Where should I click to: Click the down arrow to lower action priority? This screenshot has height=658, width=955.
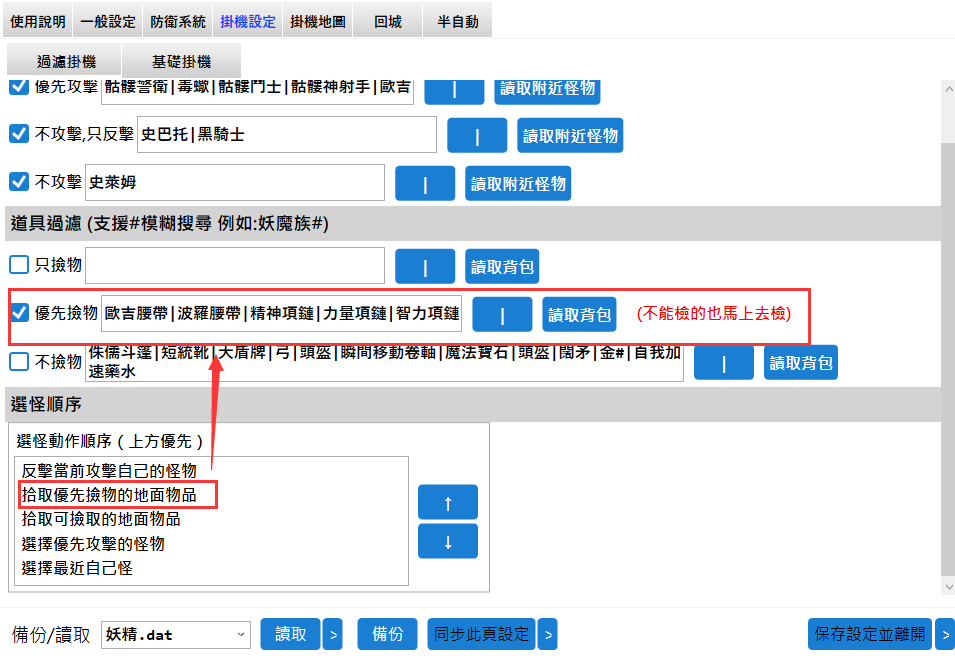tap(447, 541)
